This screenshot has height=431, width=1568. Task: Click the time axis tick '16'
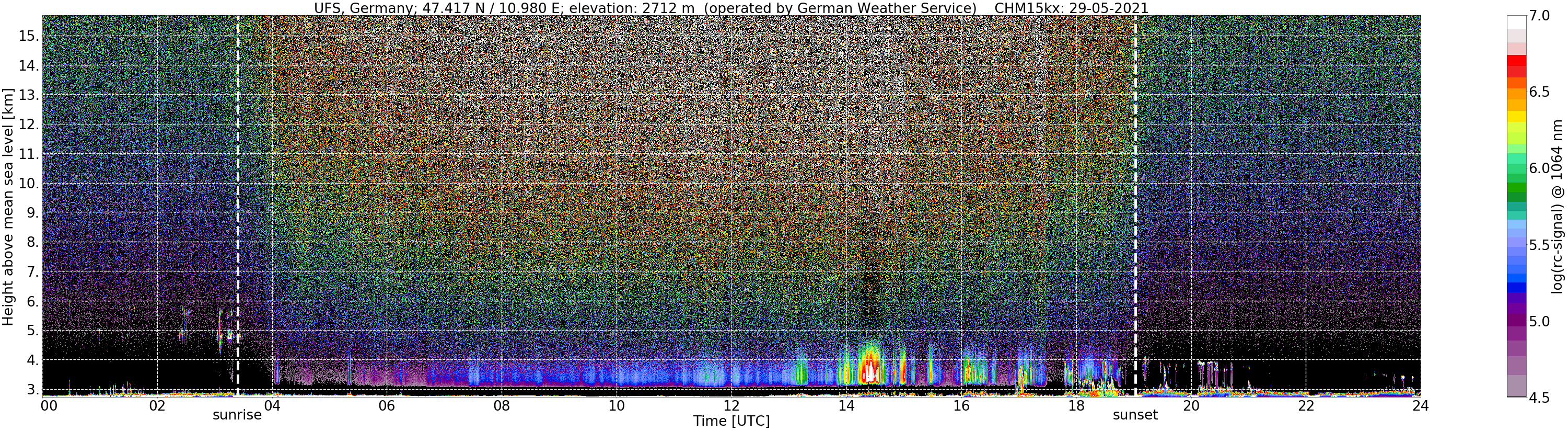961,405
